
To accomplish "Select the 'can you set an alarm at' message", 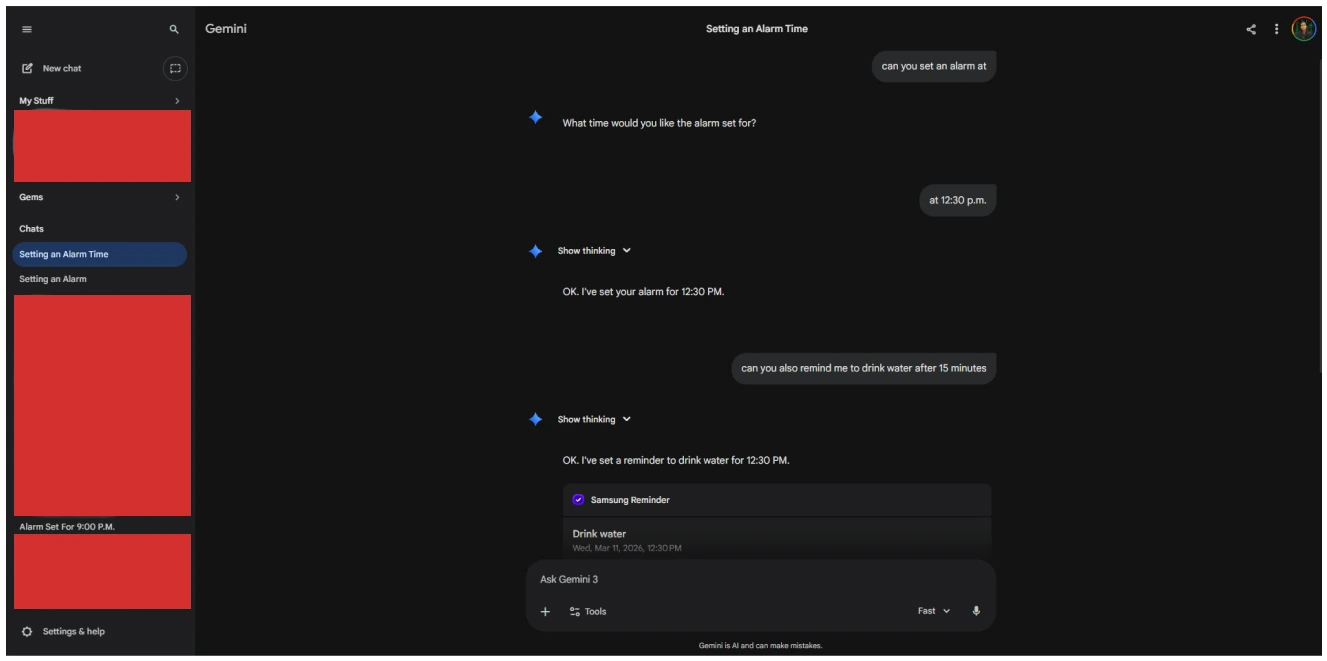I will (934, 66).
